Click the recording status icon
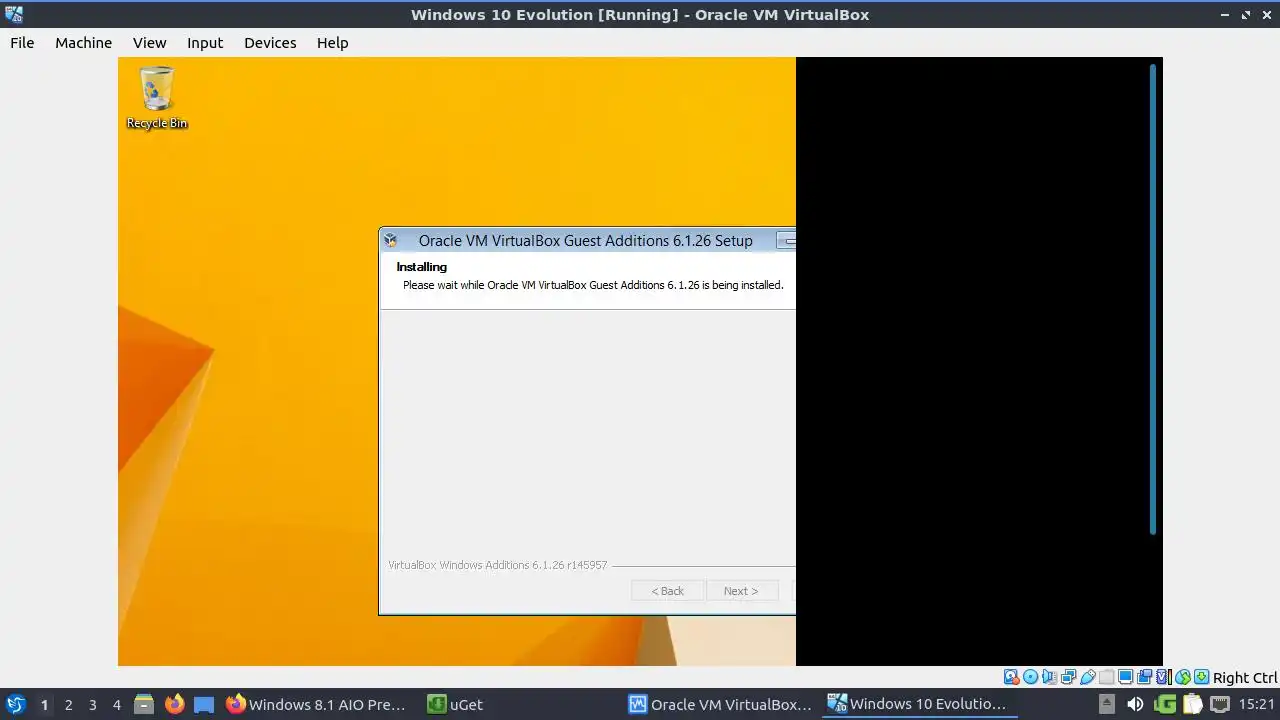Image resolution: width=1280 pixels, height=720 pixels. (x=1144, y=677)
